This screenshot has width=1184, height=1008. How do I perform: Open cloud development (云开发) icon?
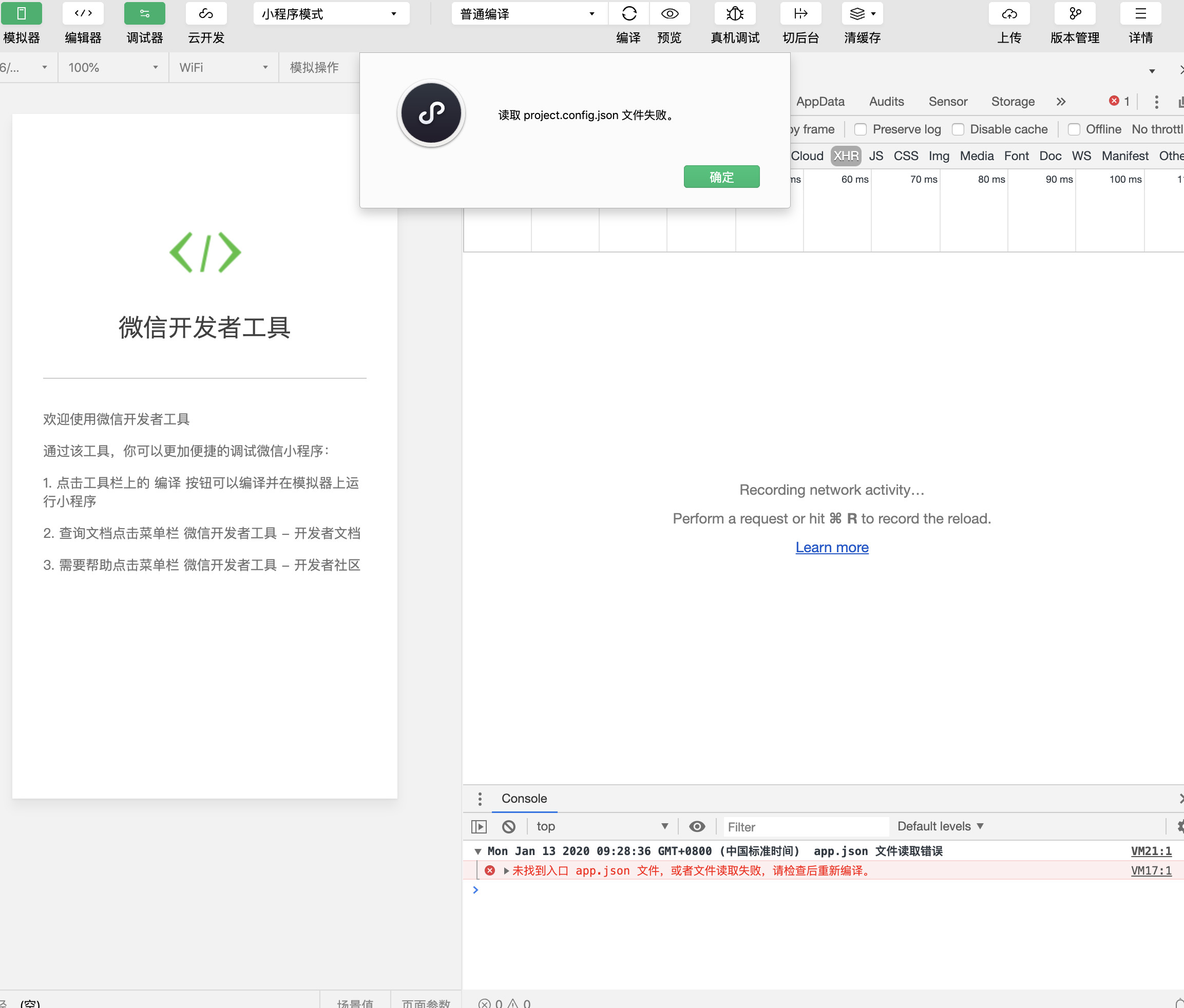[x=206, y=13]
